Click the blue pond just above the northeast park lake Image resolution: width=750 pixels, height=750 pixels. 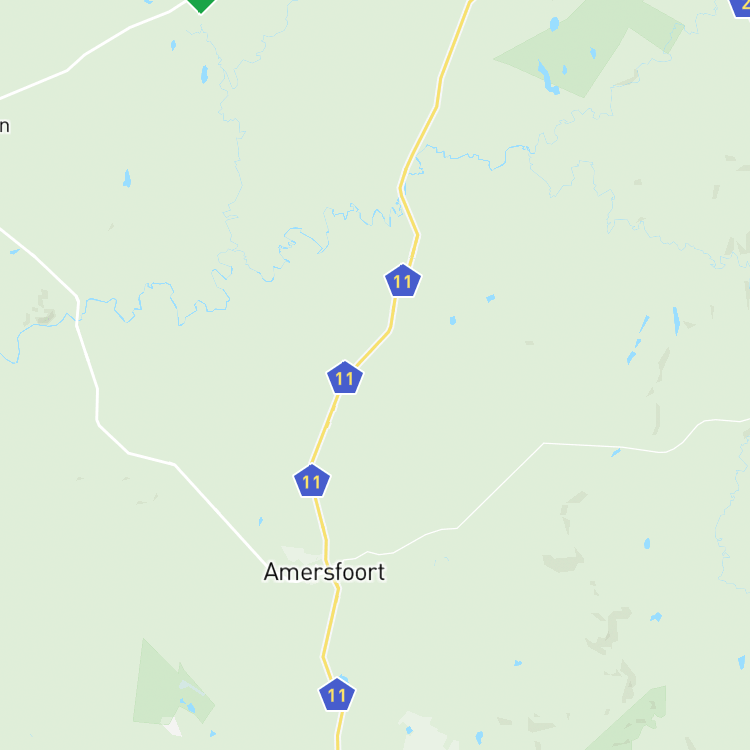pos(554,24)
